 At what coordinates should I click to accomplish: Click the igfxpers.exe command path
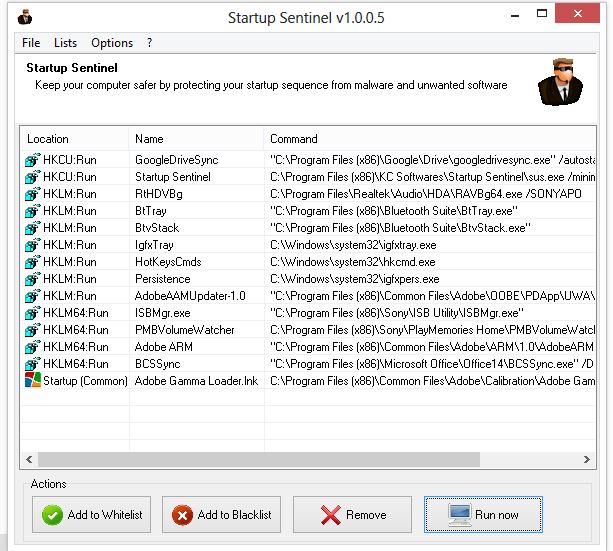[355, 279]
